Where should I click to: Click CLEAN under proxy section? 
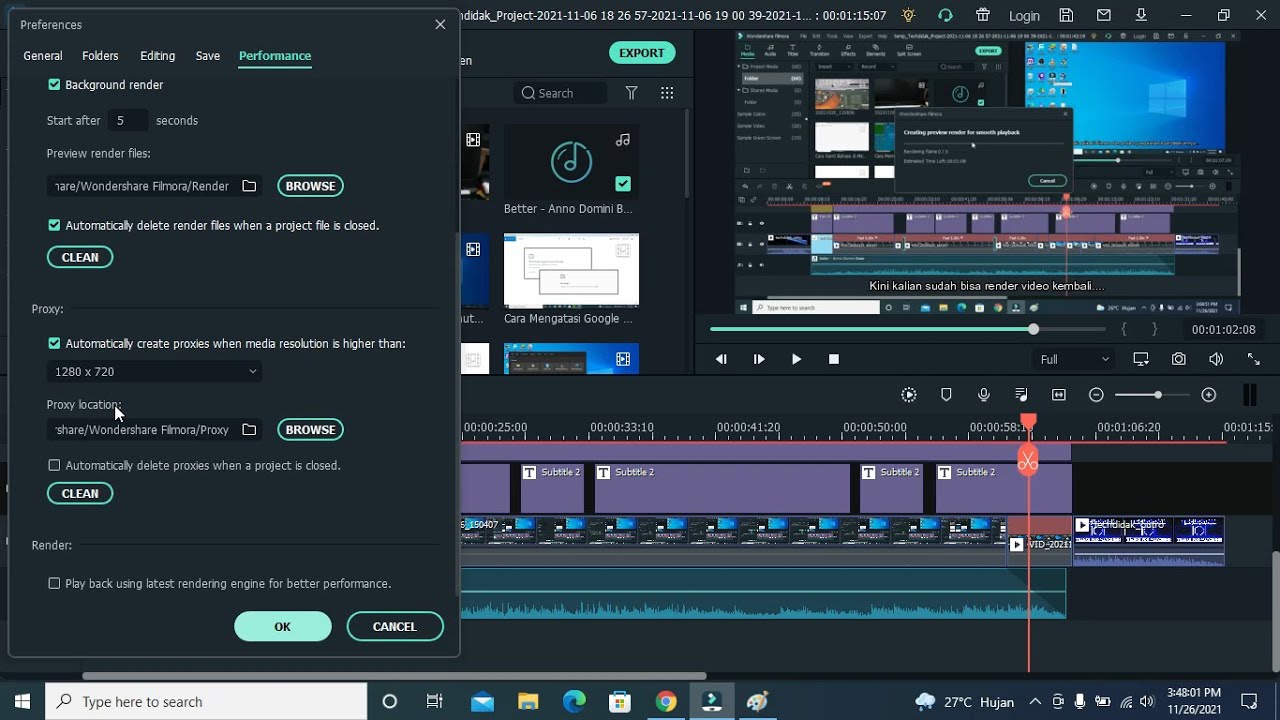tap(80, 493)
